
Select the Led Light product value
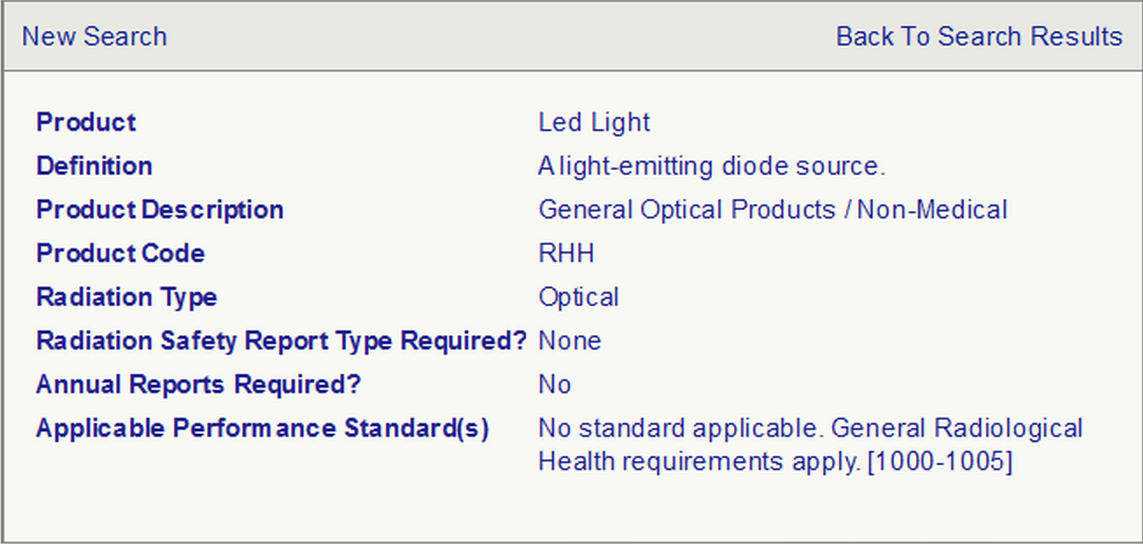point(594,123)
